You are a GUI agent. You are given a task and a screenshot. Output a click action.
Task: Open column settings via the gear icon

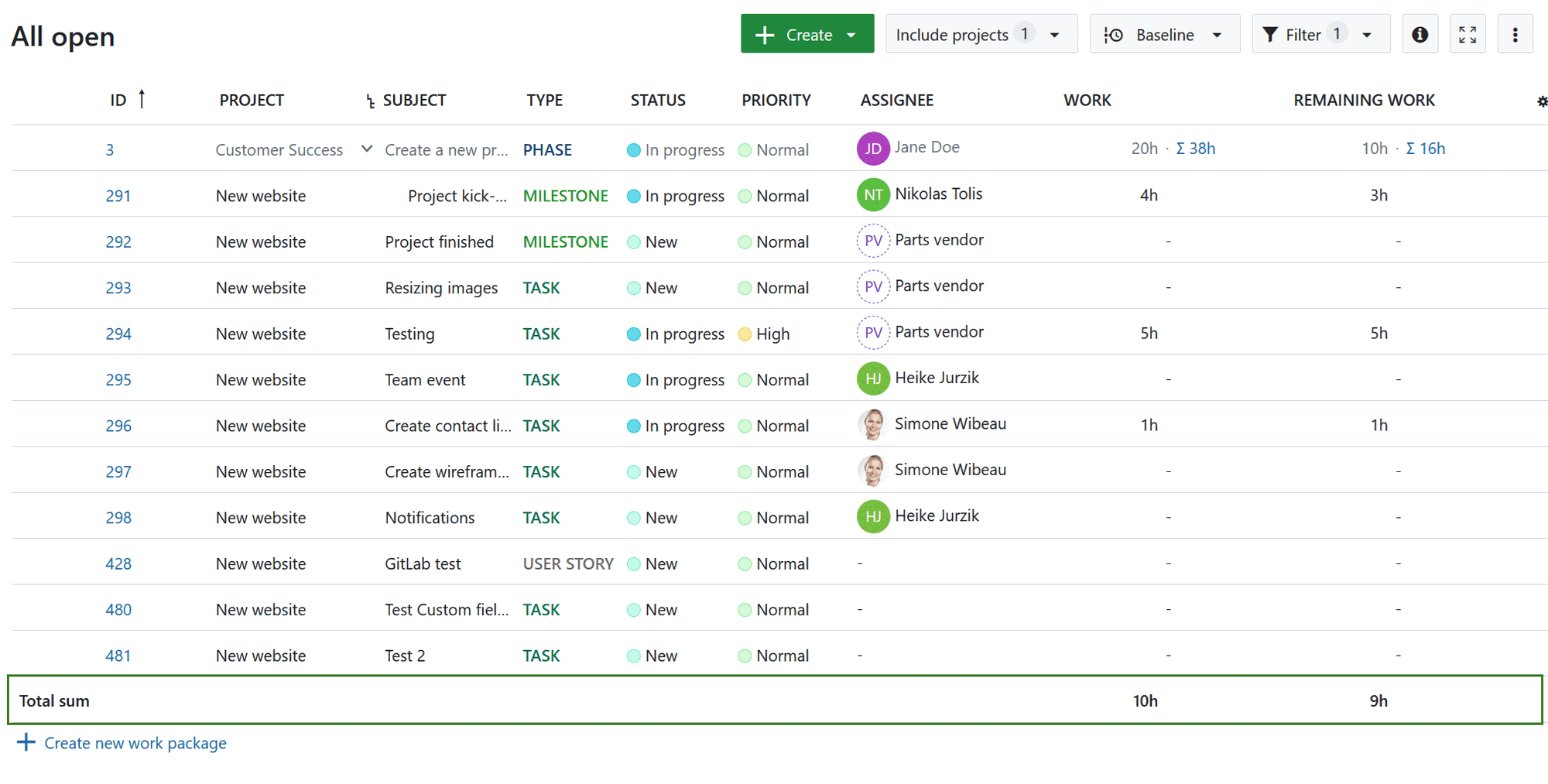(1543, 101)
